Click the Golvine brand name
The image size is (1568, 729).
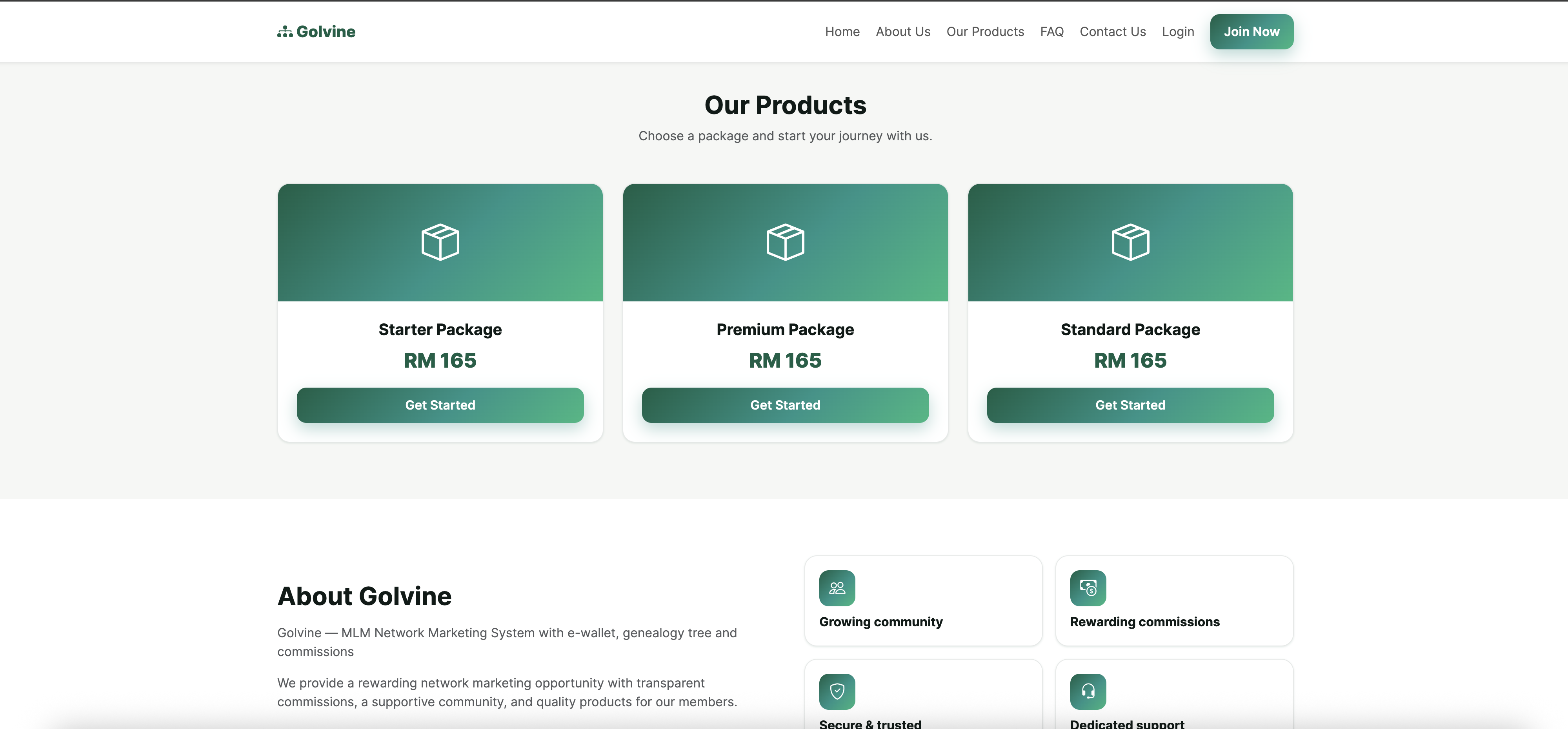point(326,32)
